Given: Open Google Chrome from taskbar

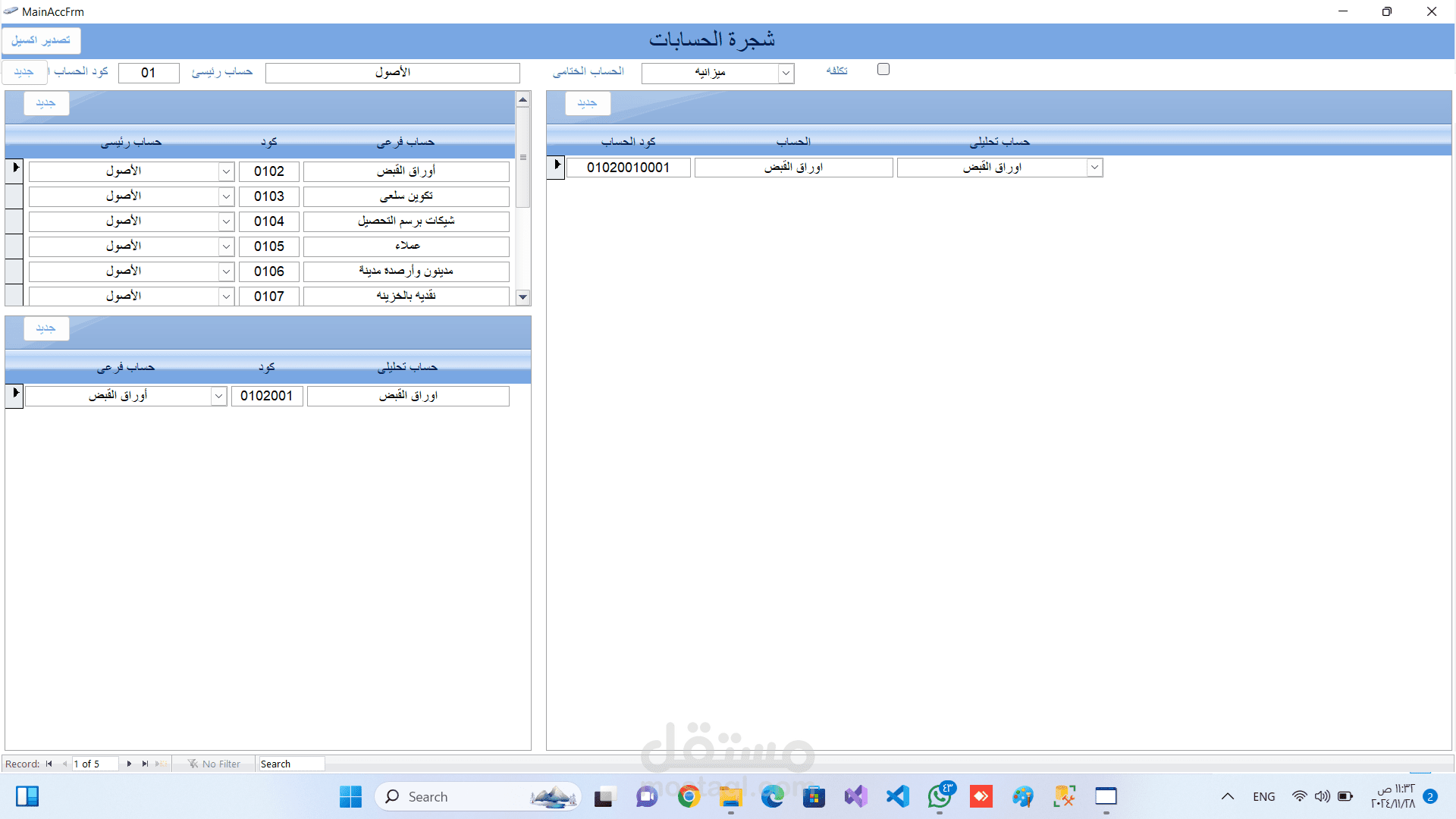Looking at the screenshot, I should [x=689, y=796].
